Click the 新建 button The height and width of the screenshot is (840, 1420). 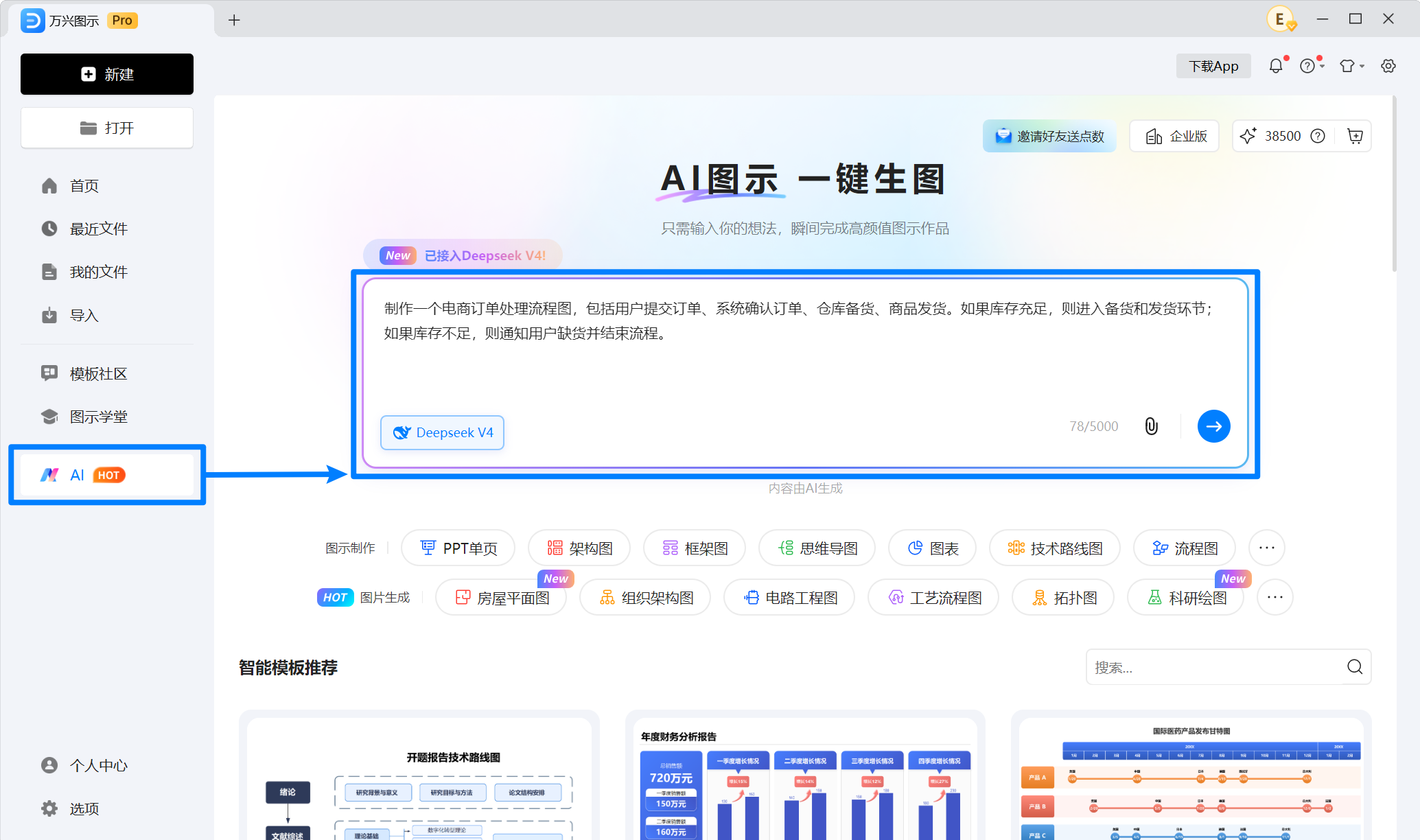tap(107, 74)
